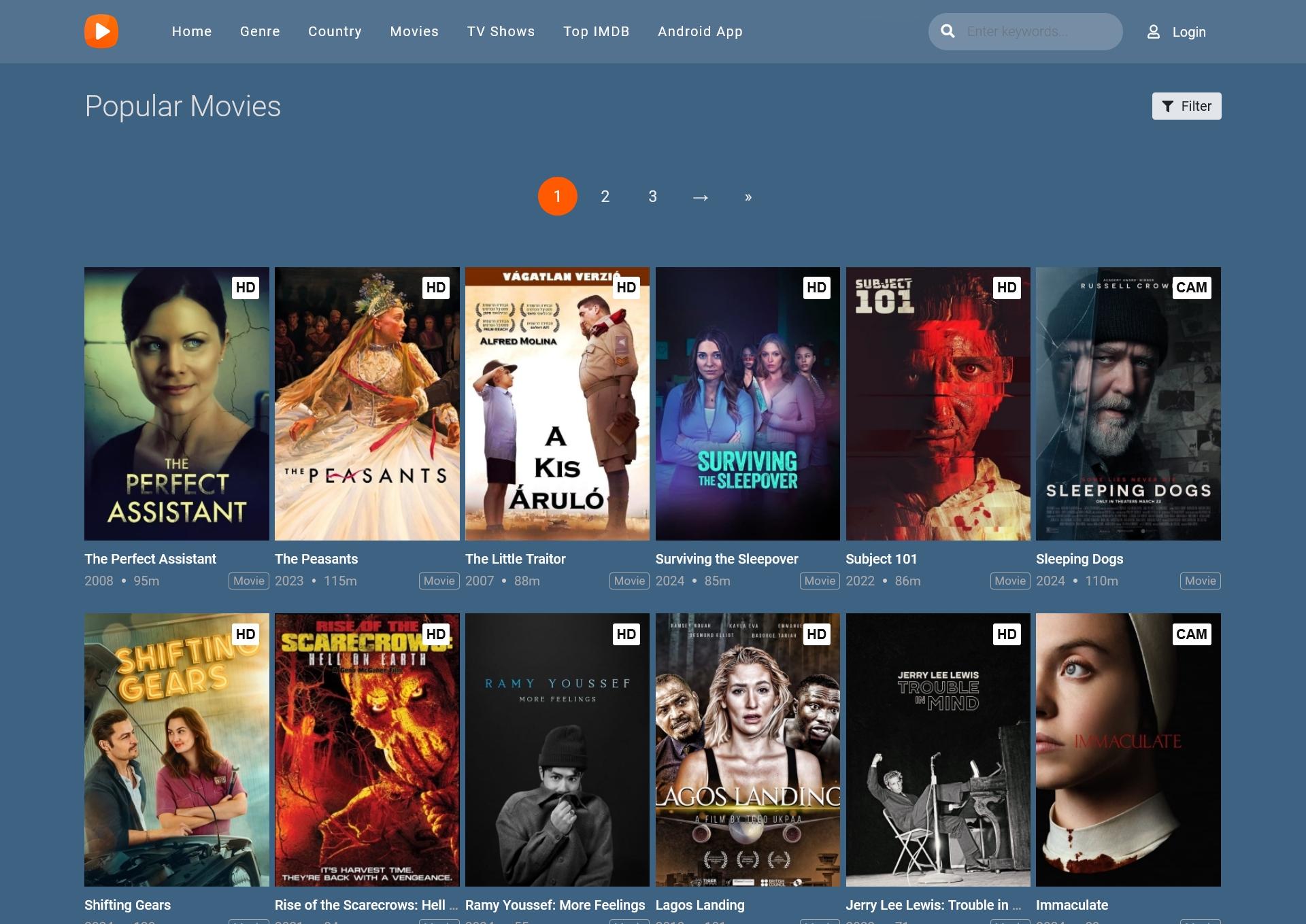Viewport: 1306px width, 924px height.
Task: Click the last page double-chevron icon
Action: pyautogui.click(x=748, y=197)
